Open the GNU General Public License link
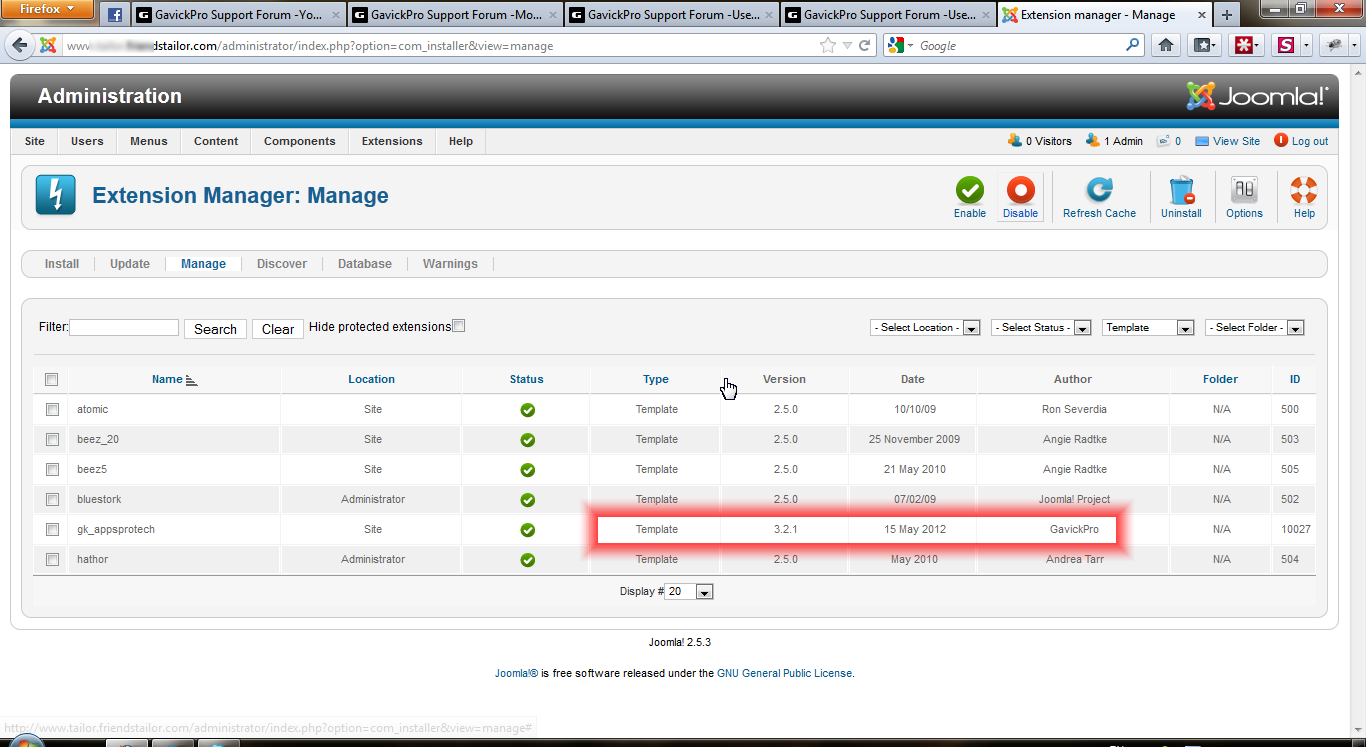 (786, 673)
